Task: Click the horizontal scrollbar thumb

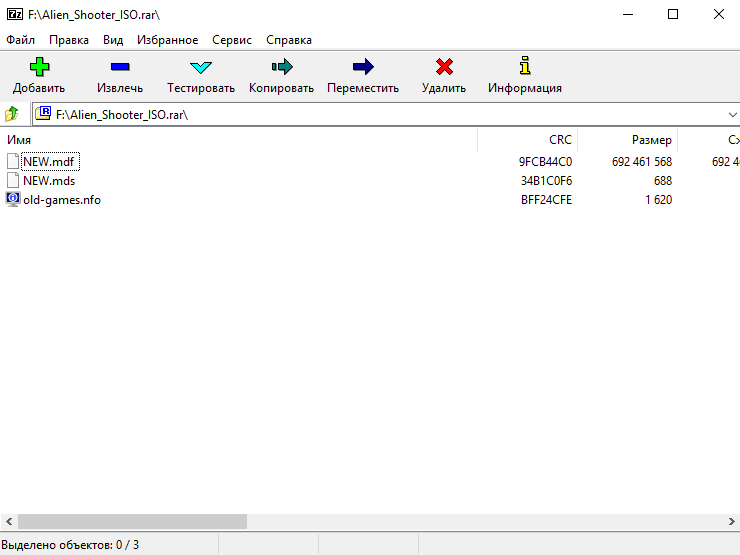Action: pyautogui.click(x=132, y=521)
